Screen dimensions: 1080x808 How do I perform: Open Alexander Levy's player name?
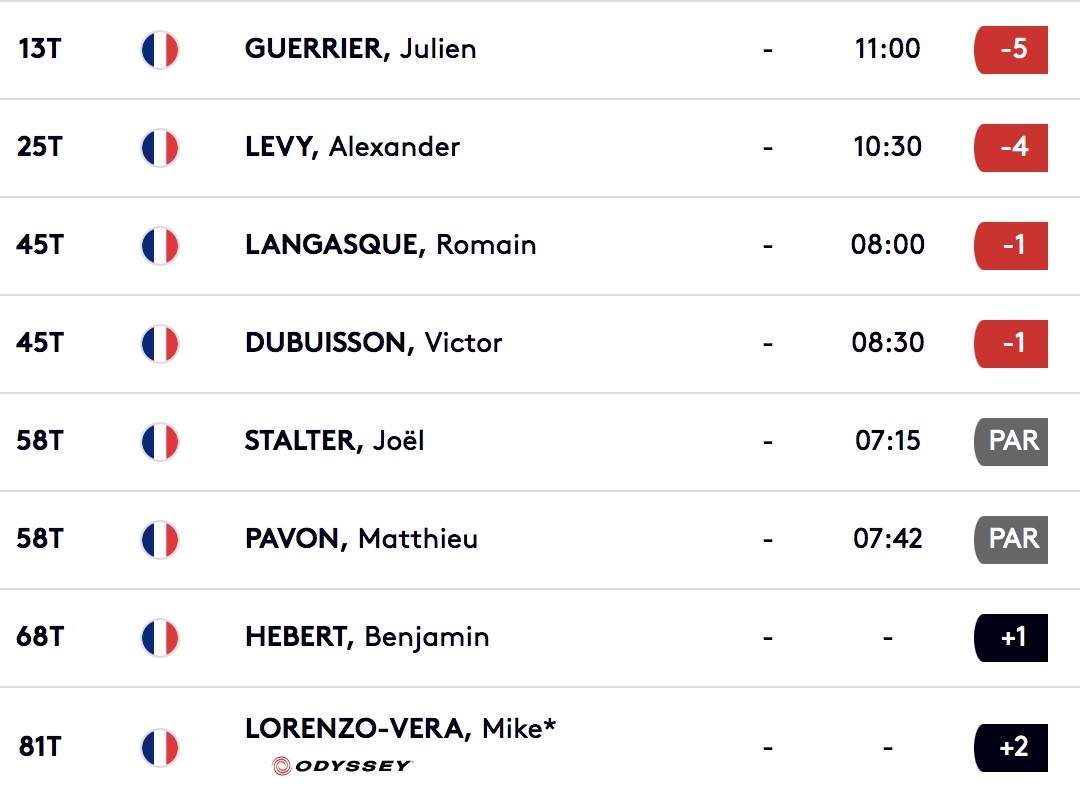pyautogui.click(x=352, y=147)
